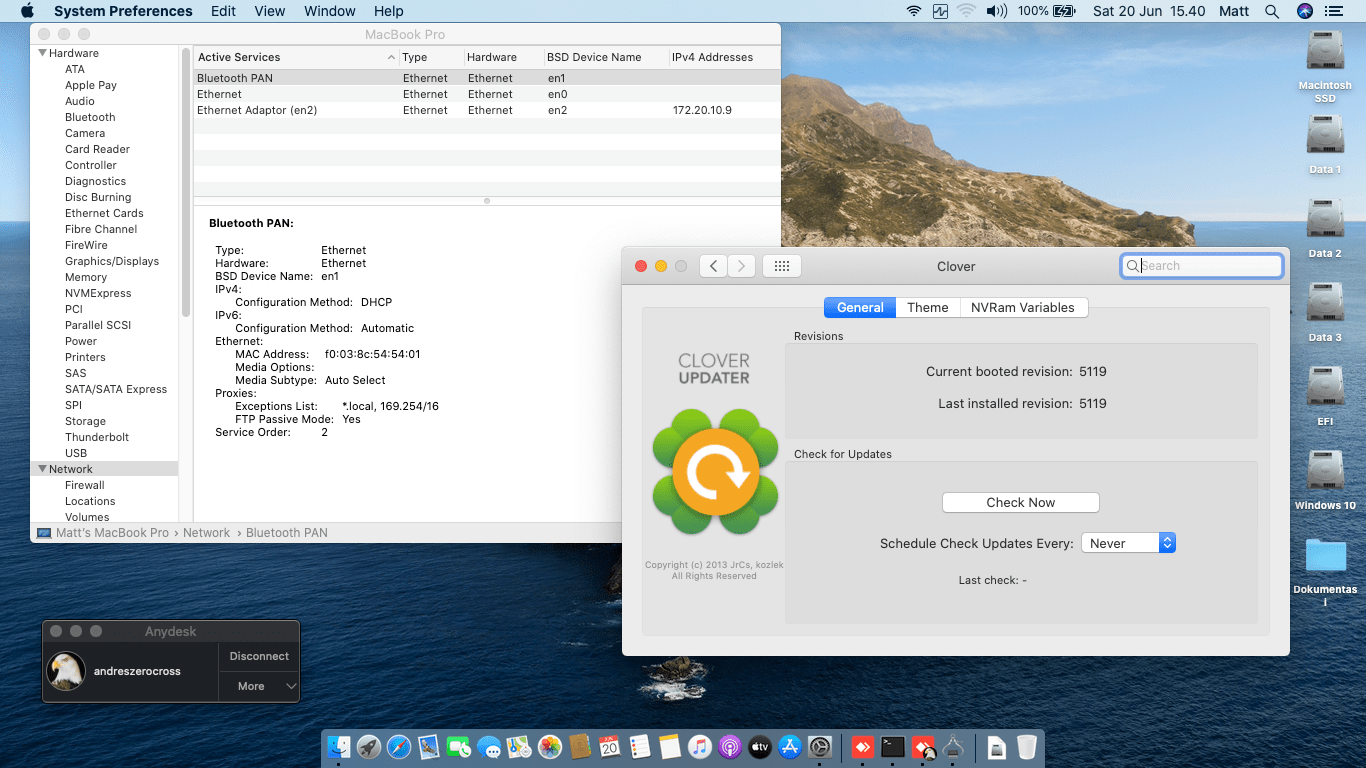The width and height of the screenshot is (1366, 768).
Task: Click the Type column header
Action: coord(431,57)
